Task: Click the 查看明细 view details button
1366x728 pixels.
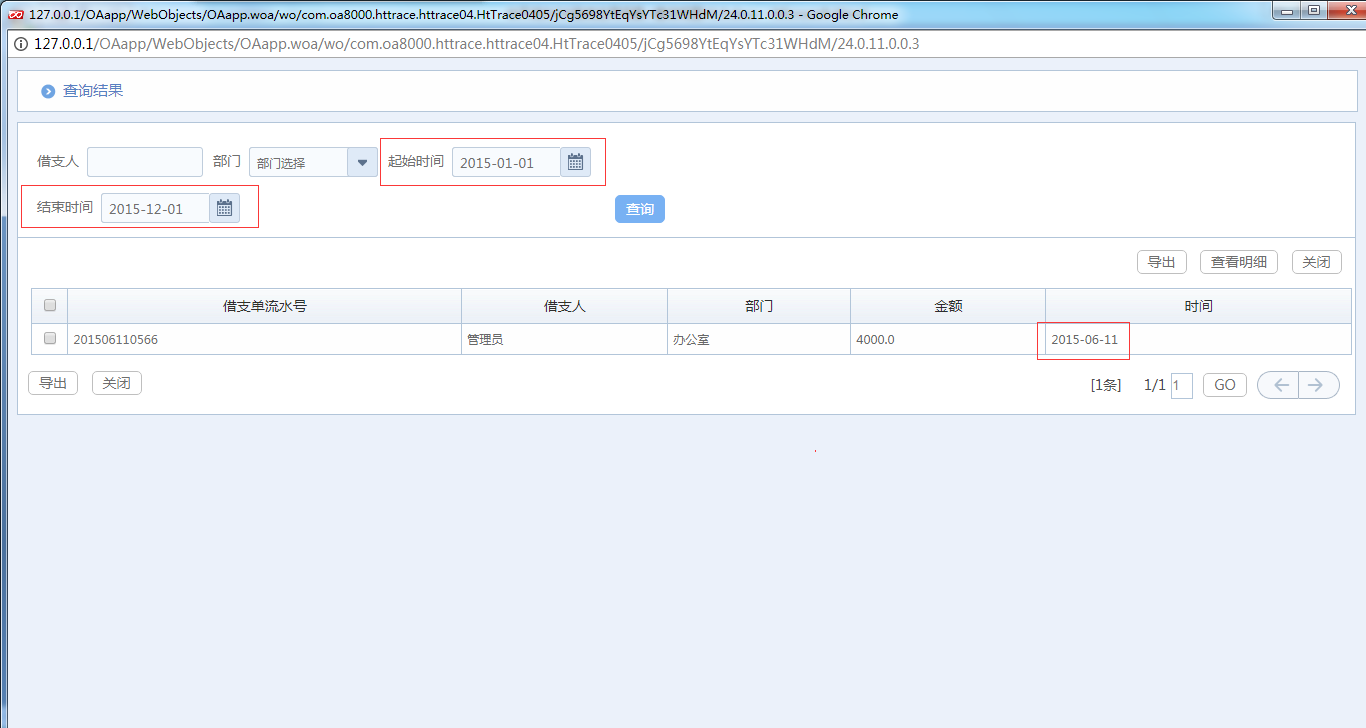Action: tap(1238, 262)
